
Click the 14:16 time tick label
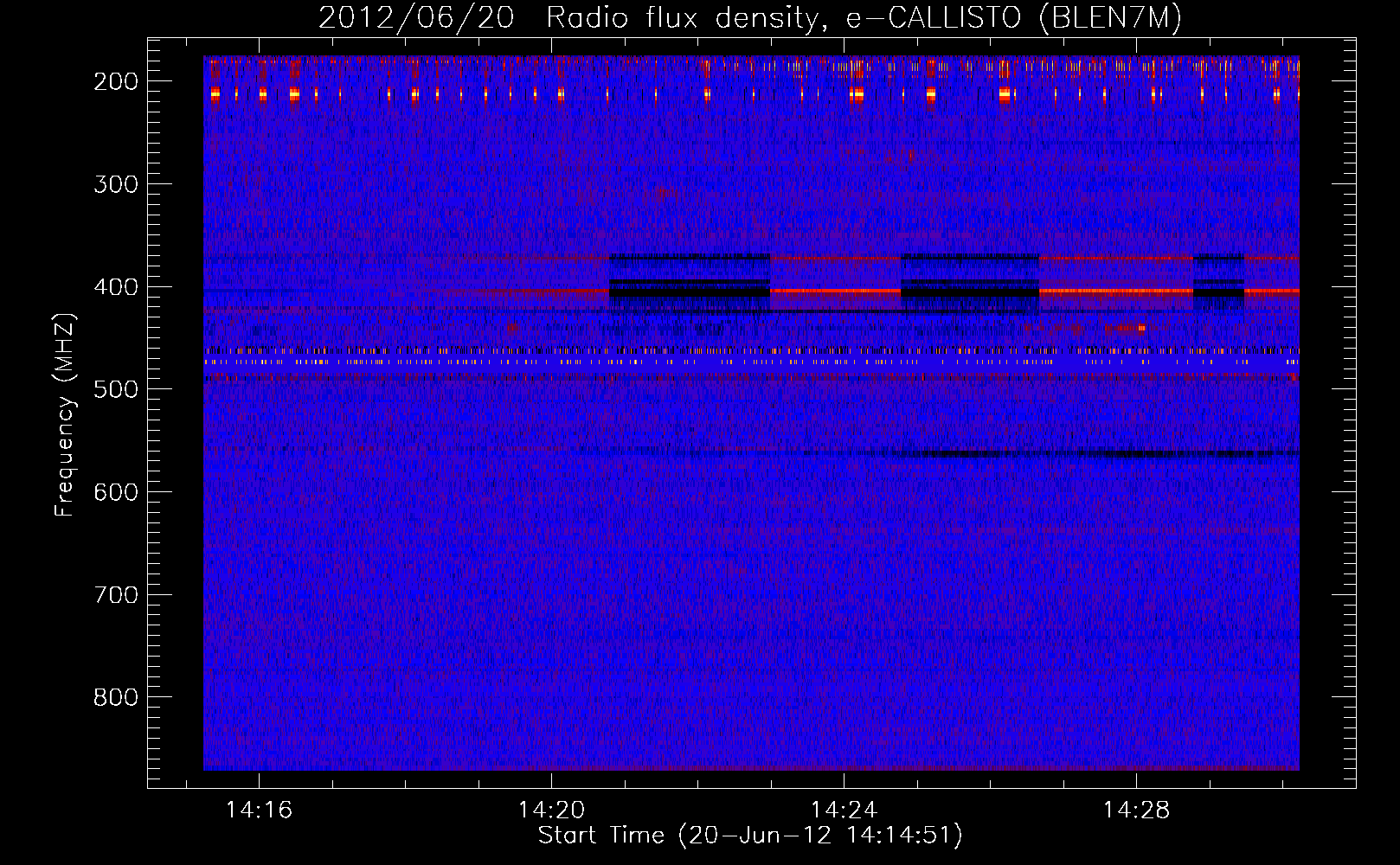pyautogui.click(x=259, y=810)
